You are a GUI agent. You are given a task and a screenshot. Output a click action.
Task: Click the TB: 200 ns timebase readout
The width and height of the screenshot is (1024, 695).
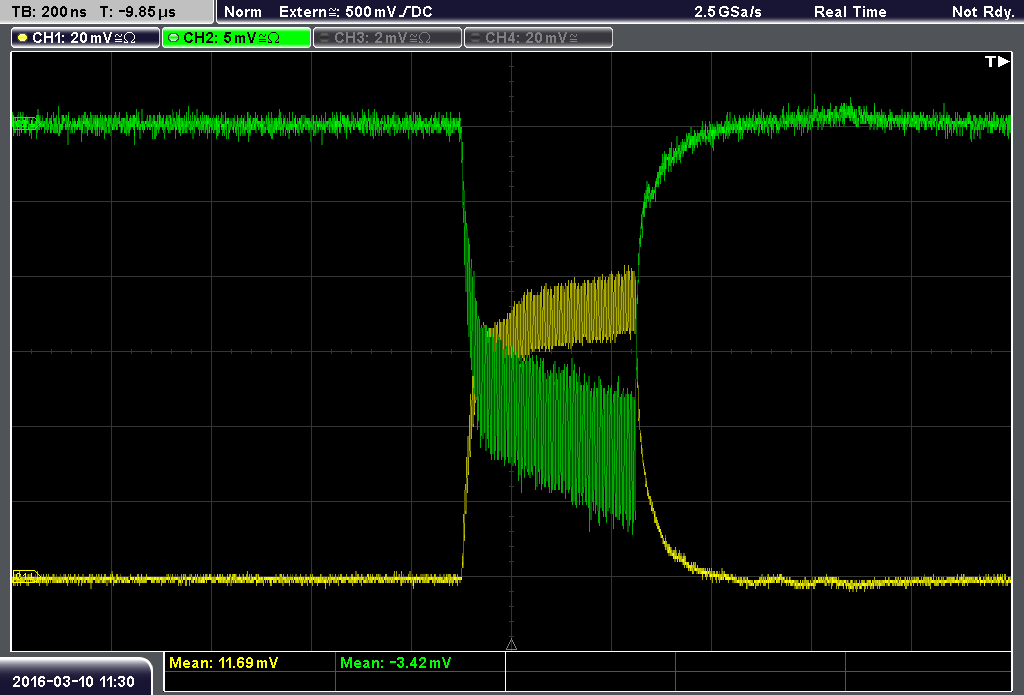[x=49, y=12]
